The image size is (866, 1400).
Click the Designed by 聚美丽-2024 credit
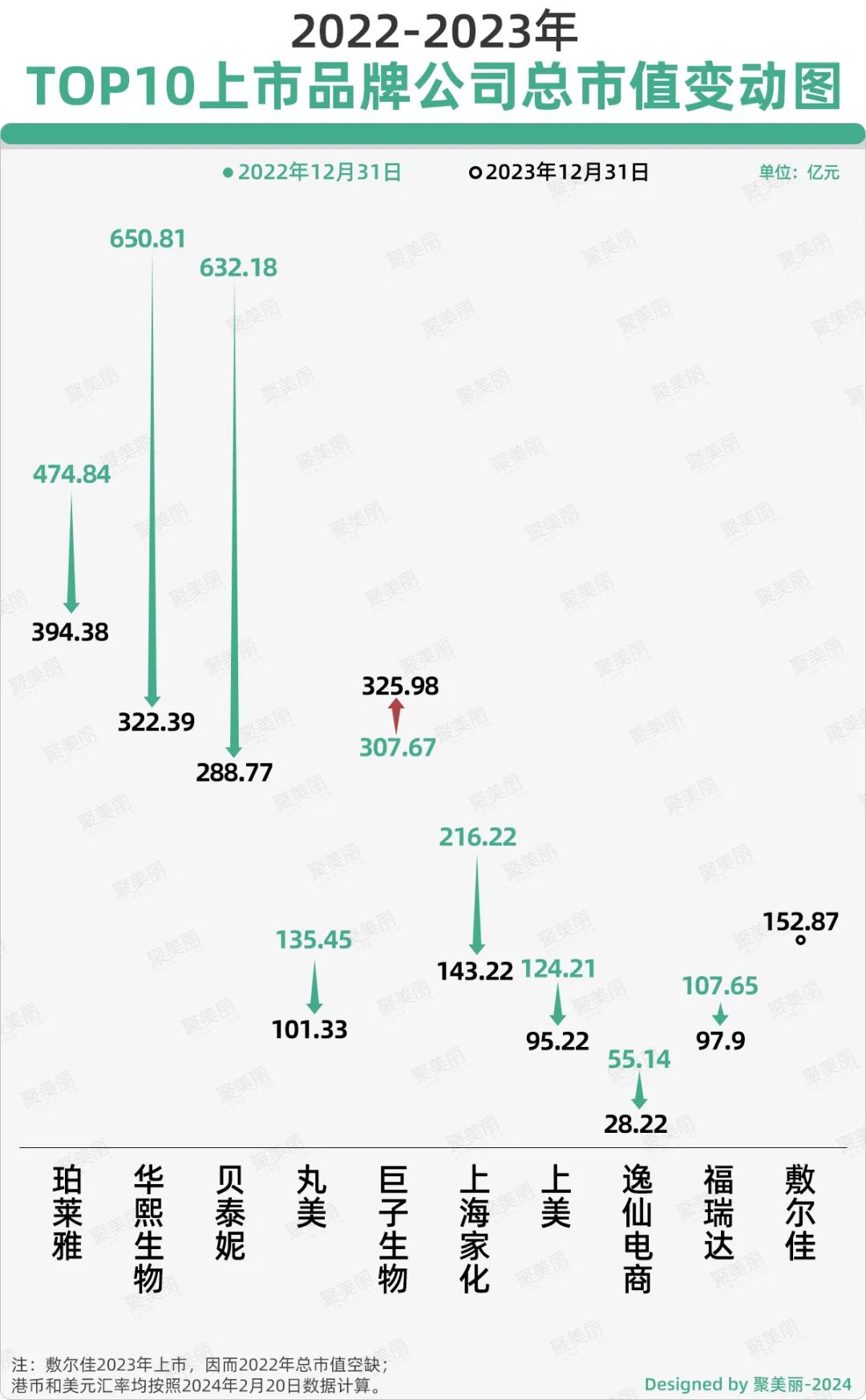[747, 1384]
